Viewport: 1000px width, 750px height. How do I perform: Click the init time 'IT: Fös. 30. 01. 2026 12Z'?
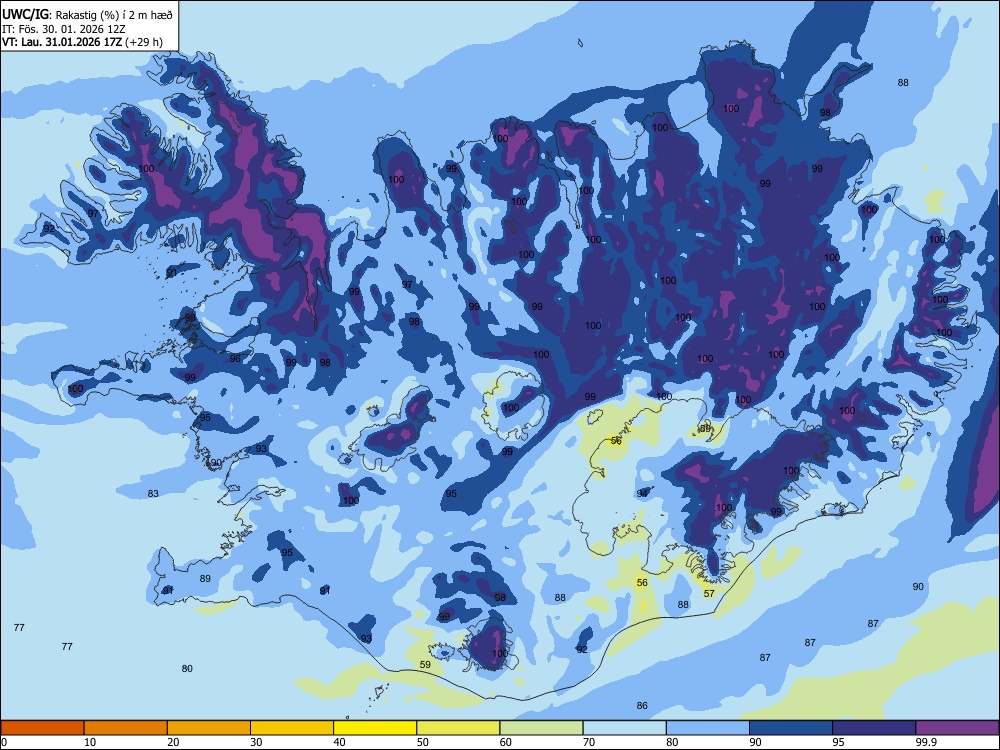(x=64, y=29)
